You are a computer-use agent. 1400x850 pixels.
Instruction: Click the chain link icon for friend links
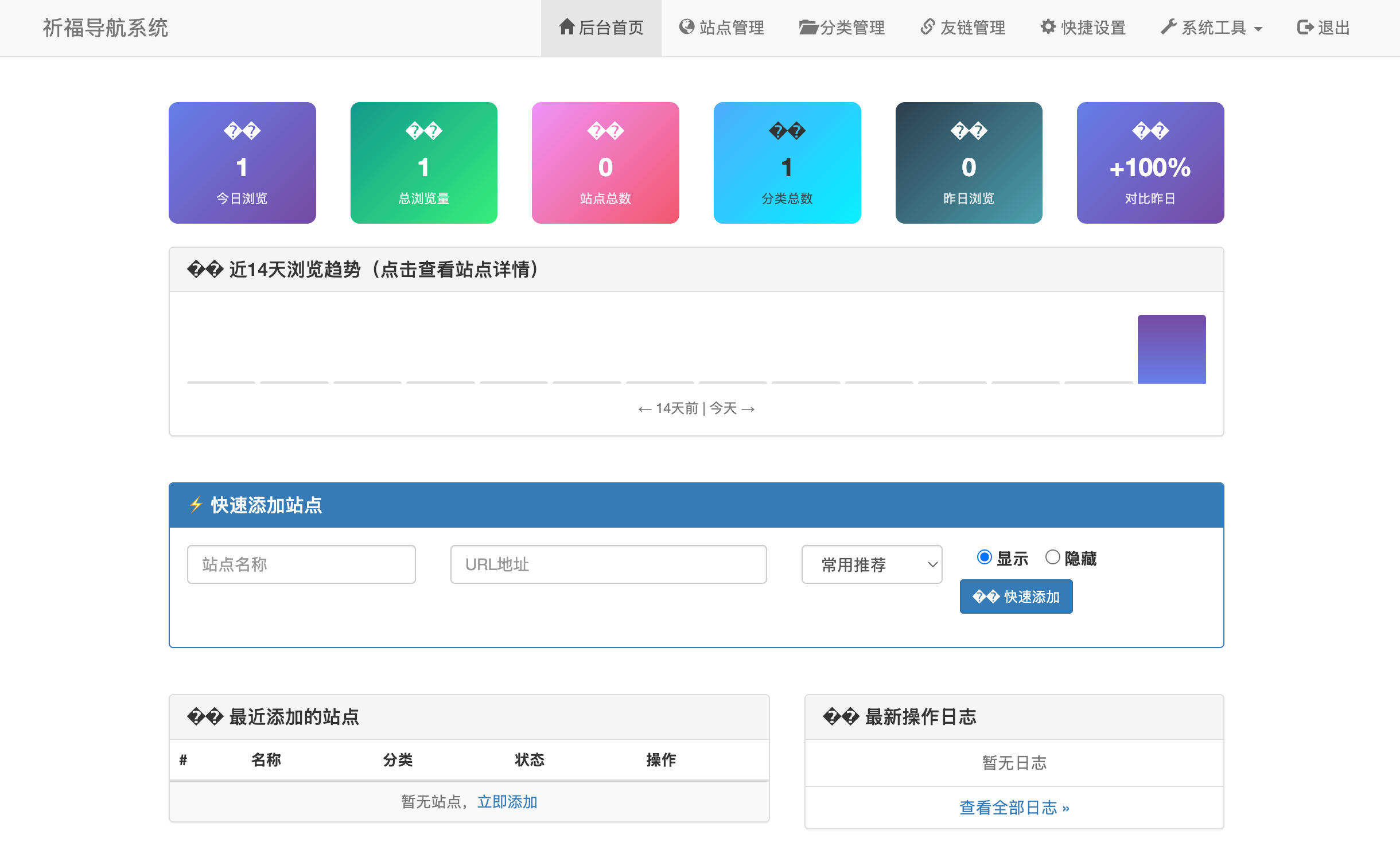928,26
